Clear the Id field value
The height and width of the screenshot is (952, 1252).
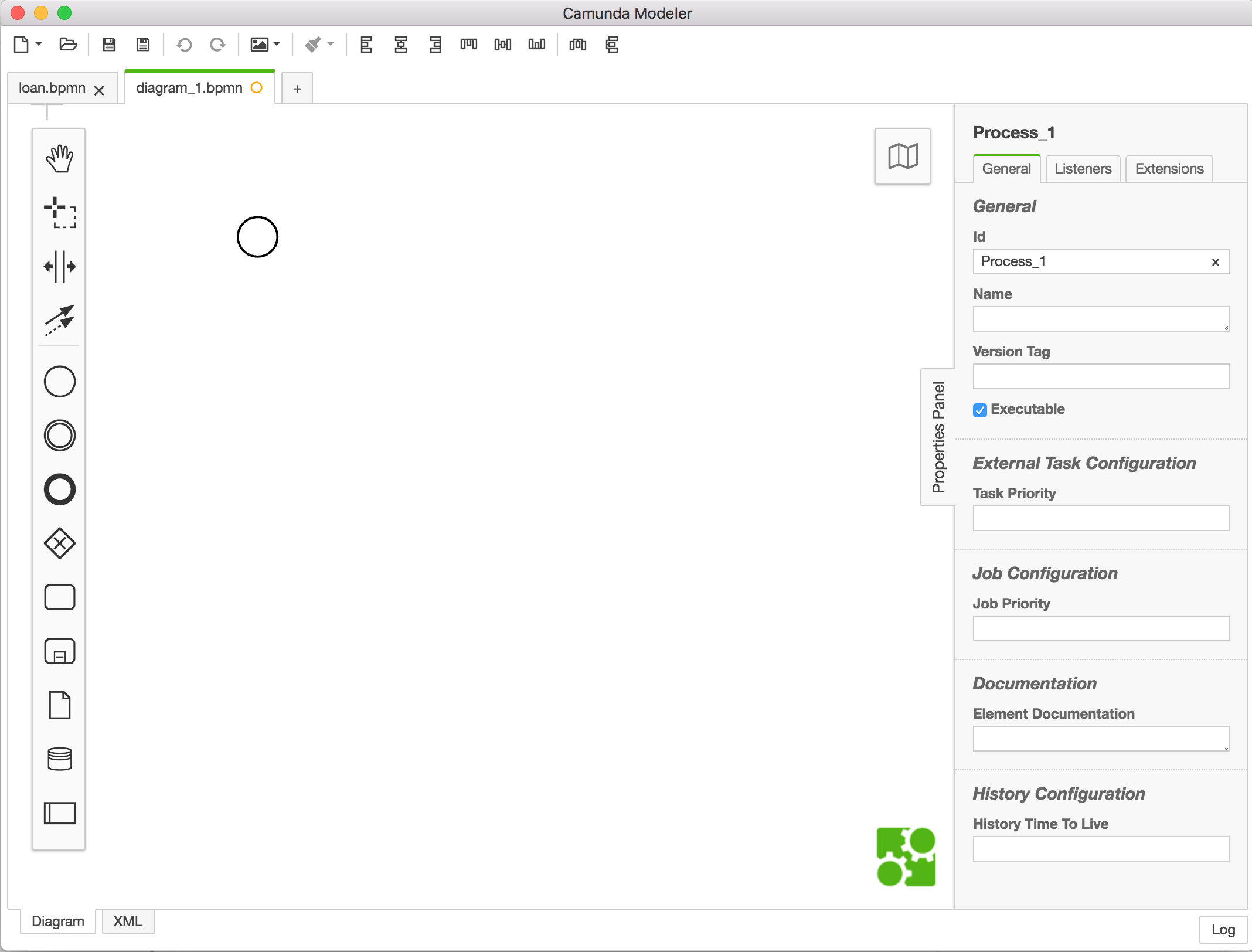click(x=1216, y=262)
